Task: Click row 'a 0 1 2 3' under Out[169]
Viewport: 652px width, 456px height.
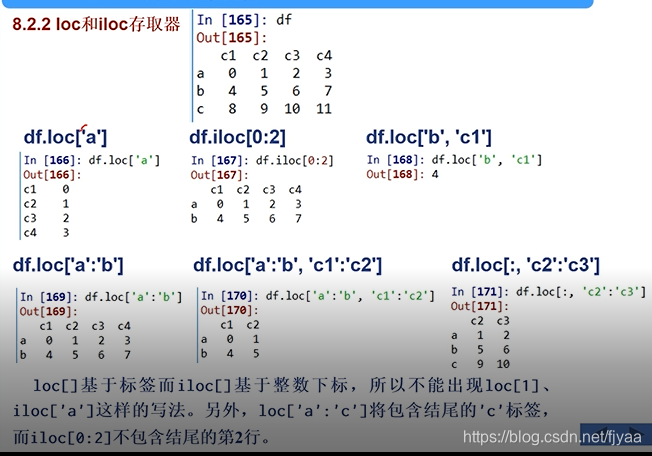Action: pyautogui.click(x=75, y=340)
